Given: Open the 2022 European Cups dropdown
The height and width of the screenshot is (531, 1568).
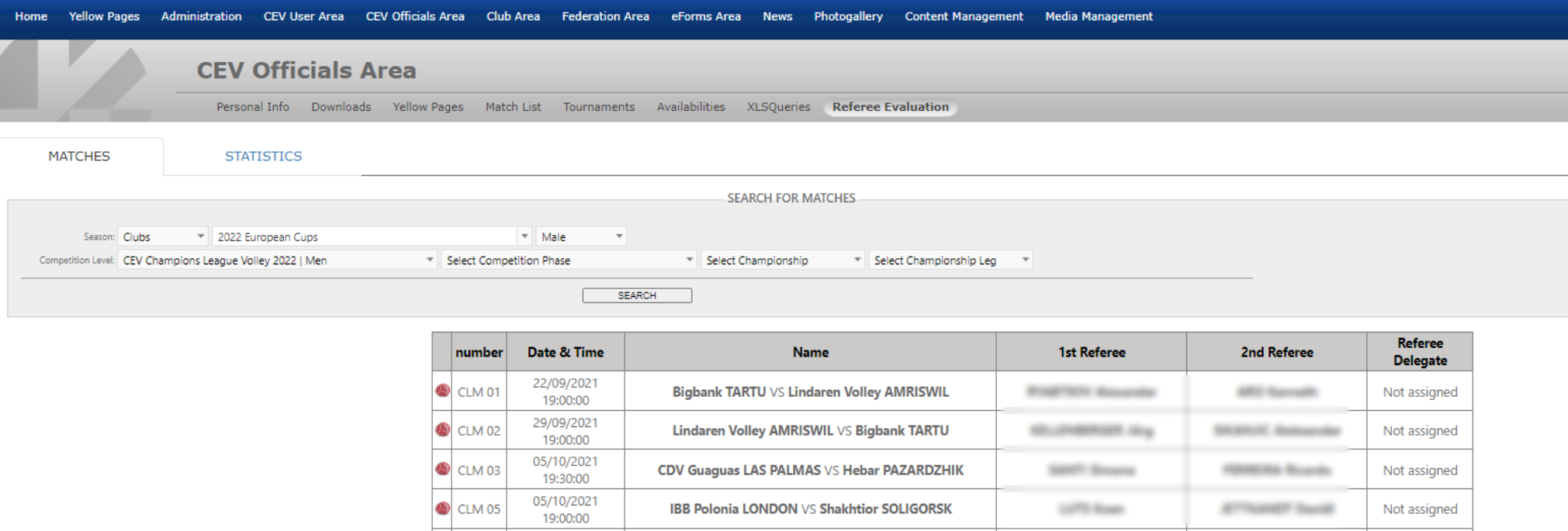Looking at the screenshot, I should pos(372,236).
